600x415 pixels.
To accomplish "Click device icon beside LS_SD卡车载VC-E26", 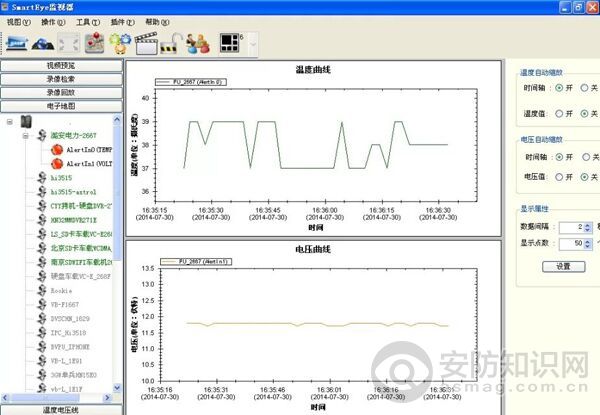I will pyautogui.click(x=42, y=234).
